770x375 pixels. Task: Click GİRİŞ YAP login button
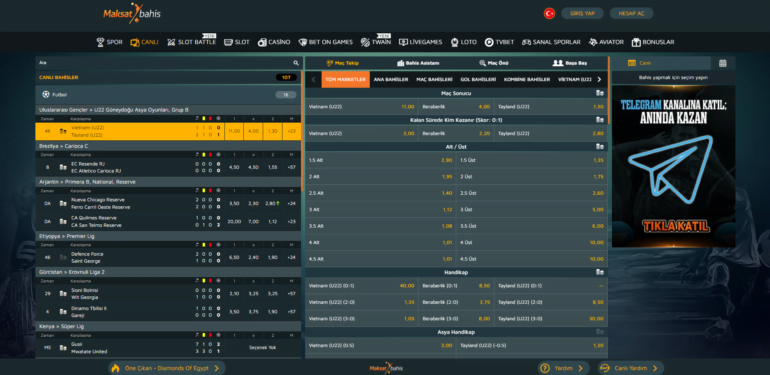[x=582, y=13]
